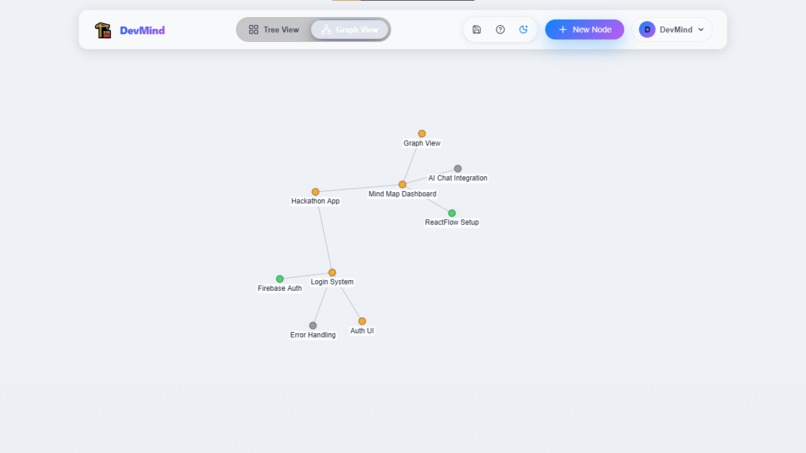Expand the DevMind account dropdown
This screenshot has height=453, width=806.
pyautogui.click(x=672, y=30)
